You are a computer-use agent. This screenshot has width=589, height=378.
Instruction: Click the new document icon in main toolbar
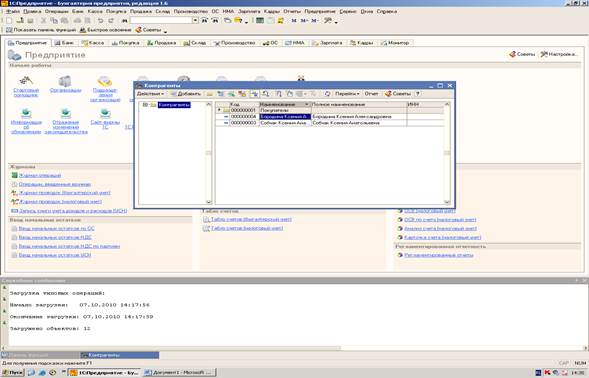(x=9, y=20)
